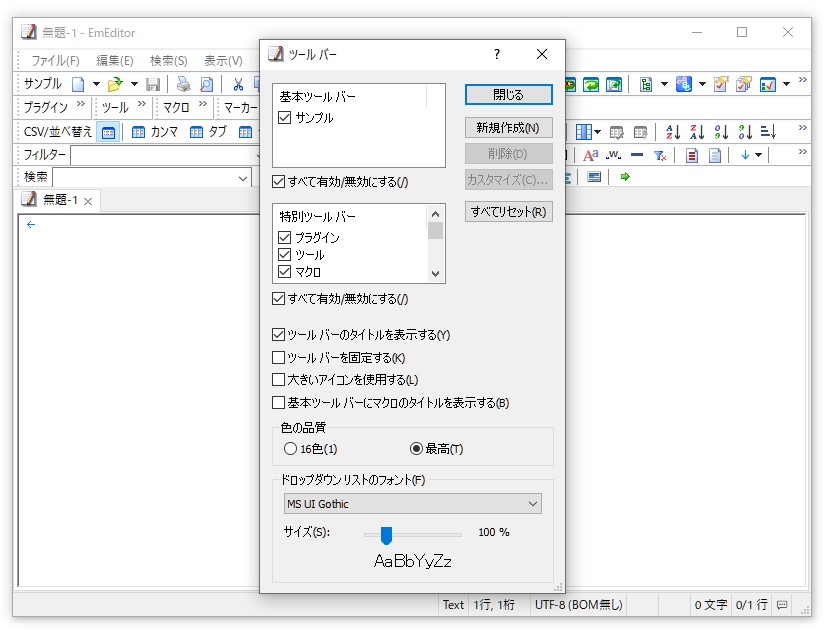
Task: Expand the プラグイン toolbar overflow chevron
Action: point(81,104)
